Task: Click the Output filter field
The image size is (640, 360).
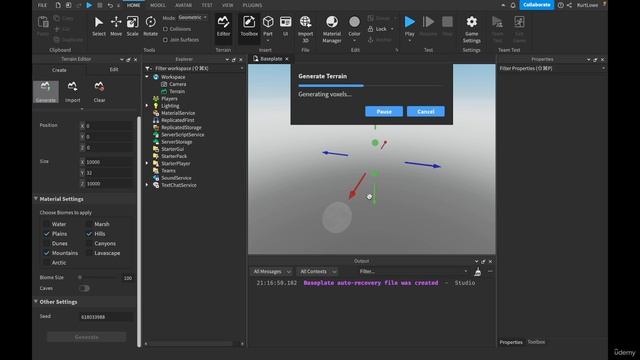Action: click(413, 271)
